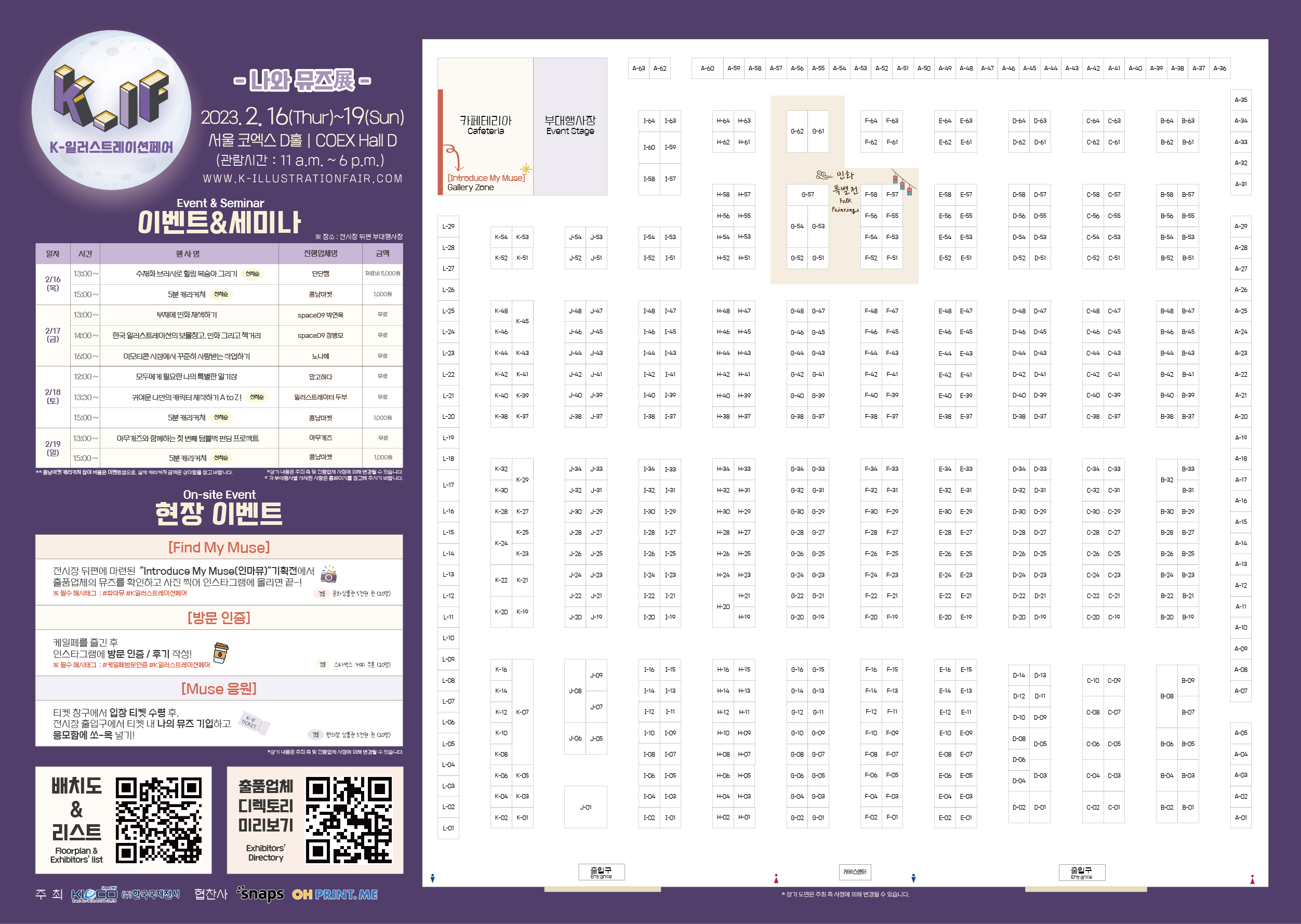Screen dimensions: 1301x924
Task: Click the camera icon in Find My Muse
Action: (329, 574)
